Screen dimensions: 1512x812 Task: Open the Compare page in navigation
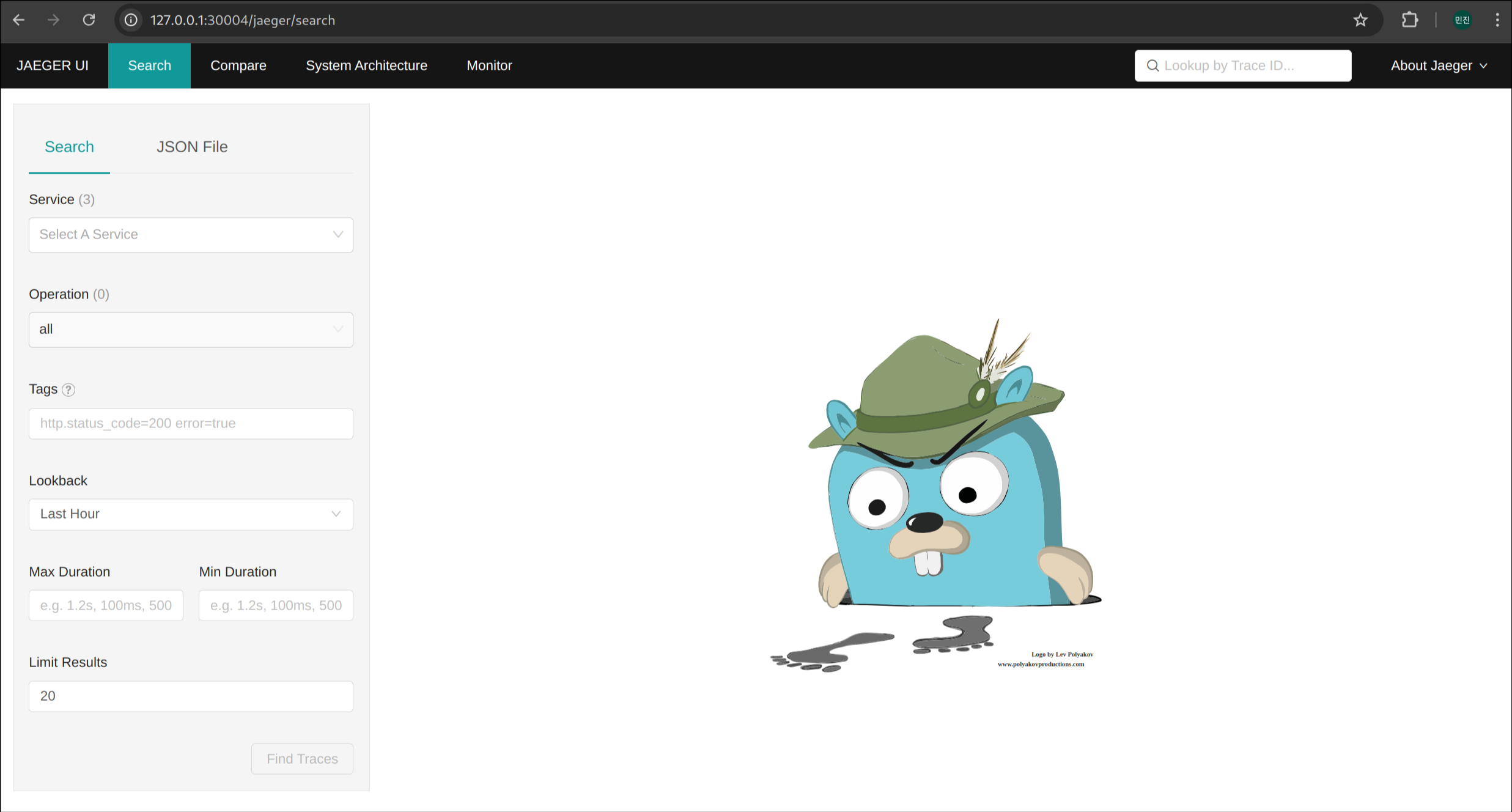pyautogui.click(x=238, y=65)
